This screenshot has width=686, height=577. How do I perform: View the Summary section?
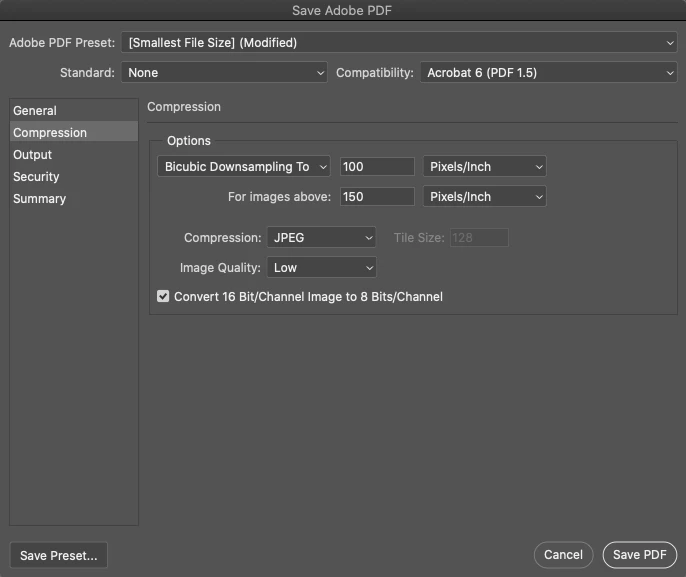(x=74, y=198)
